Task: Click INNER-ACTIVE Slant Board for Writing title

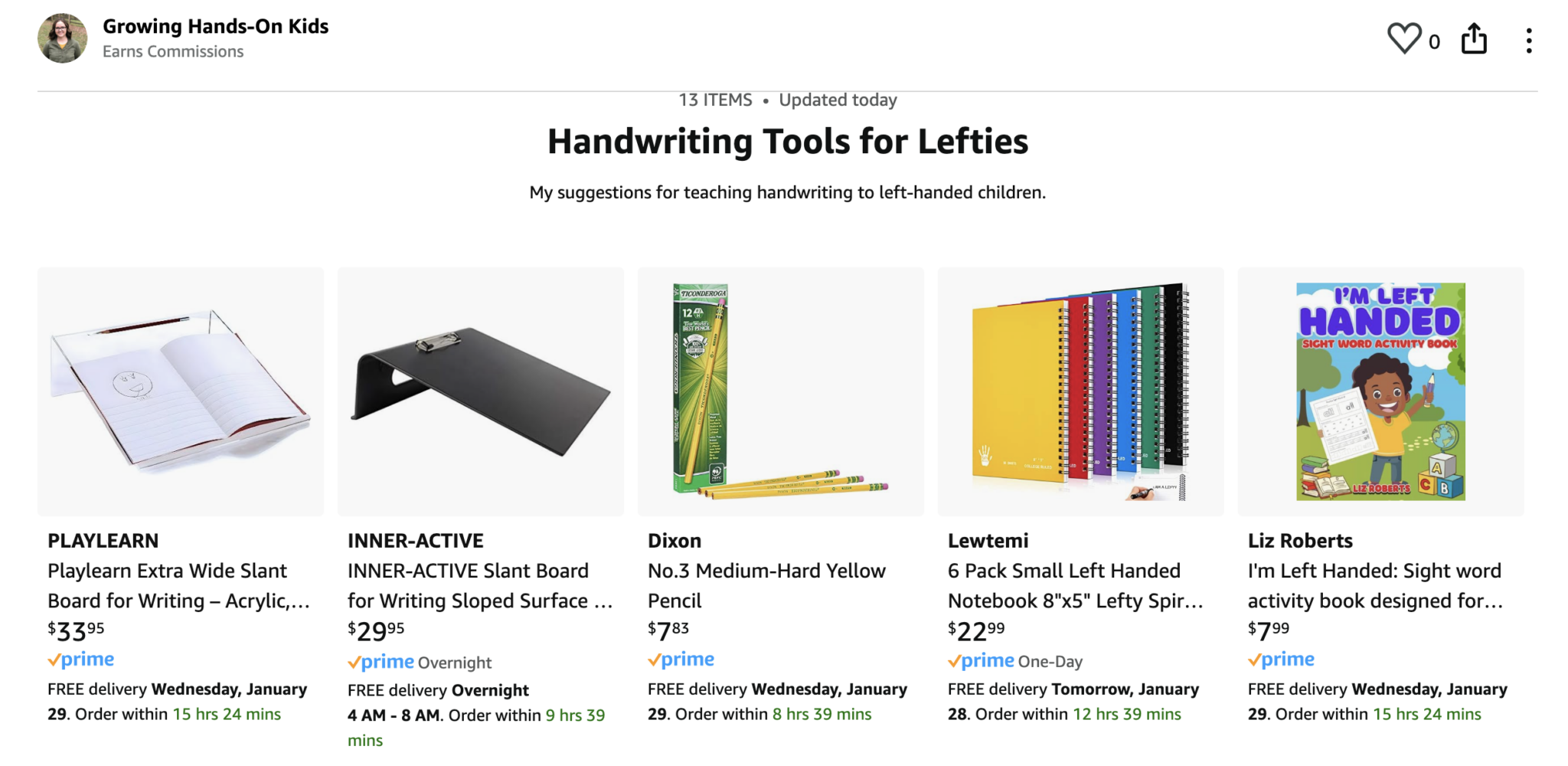Action: point(480,586)
